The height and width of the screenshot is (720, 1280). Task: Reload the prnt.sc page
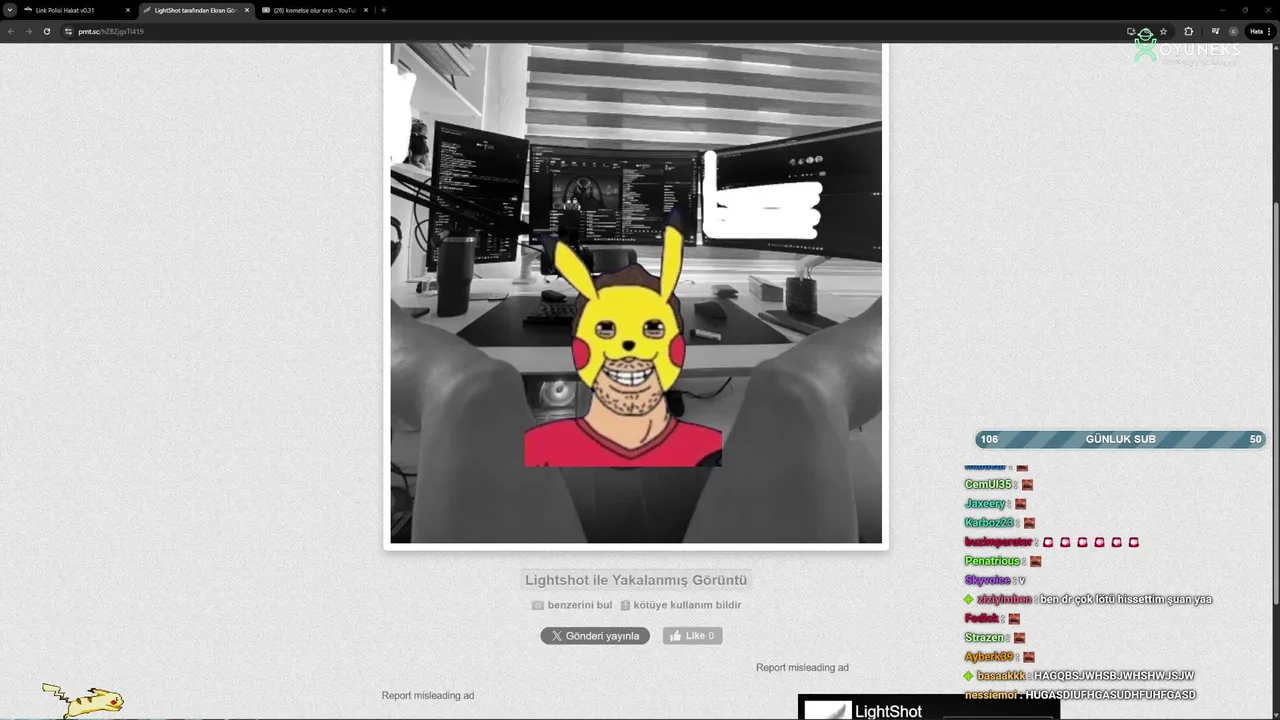click(x=46, y=31)
